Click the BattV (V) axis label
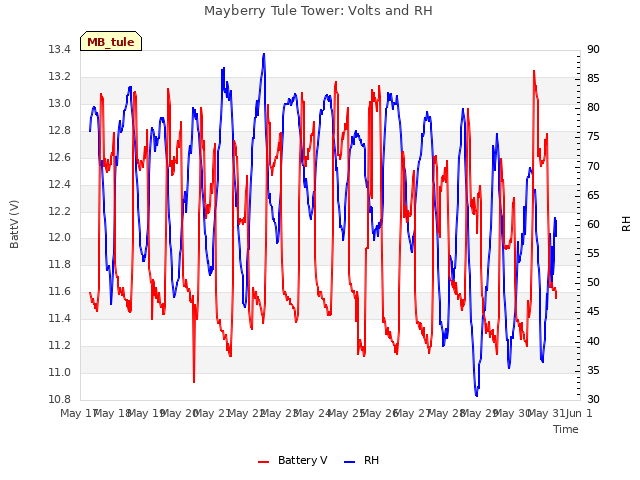The image size is (640, 480). (14, 224)
